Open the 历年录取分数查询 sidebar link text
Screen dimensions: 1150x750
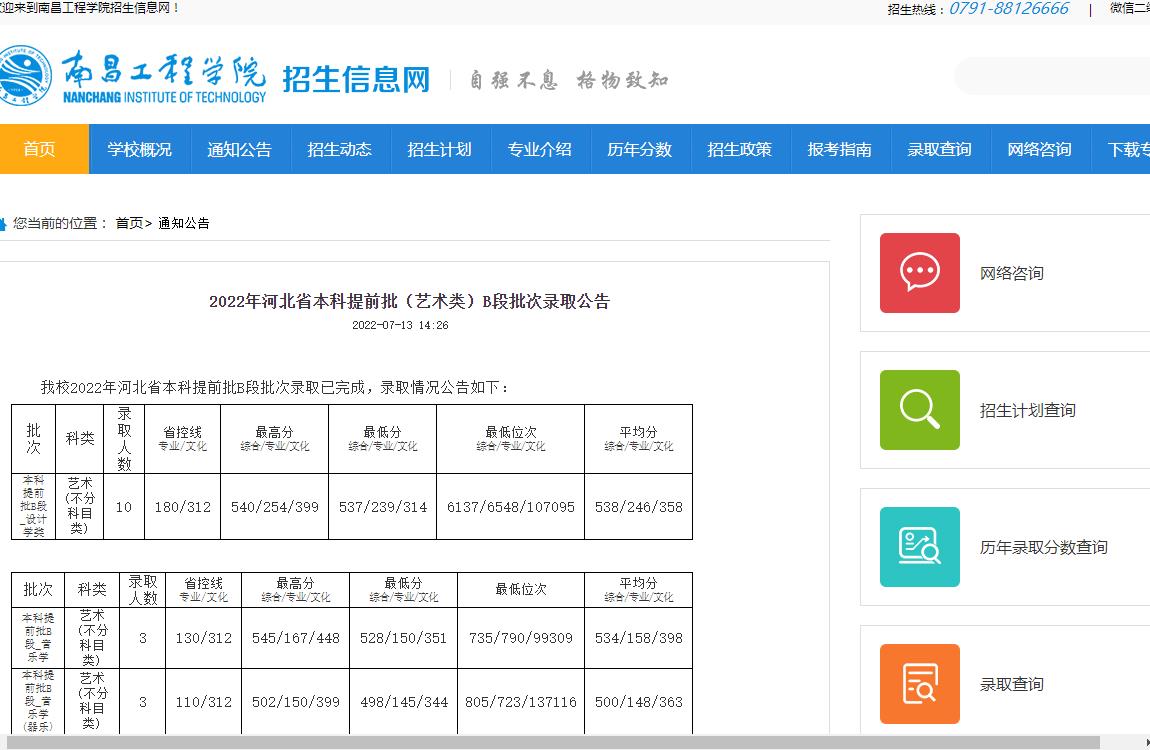tap(1044, 548)
